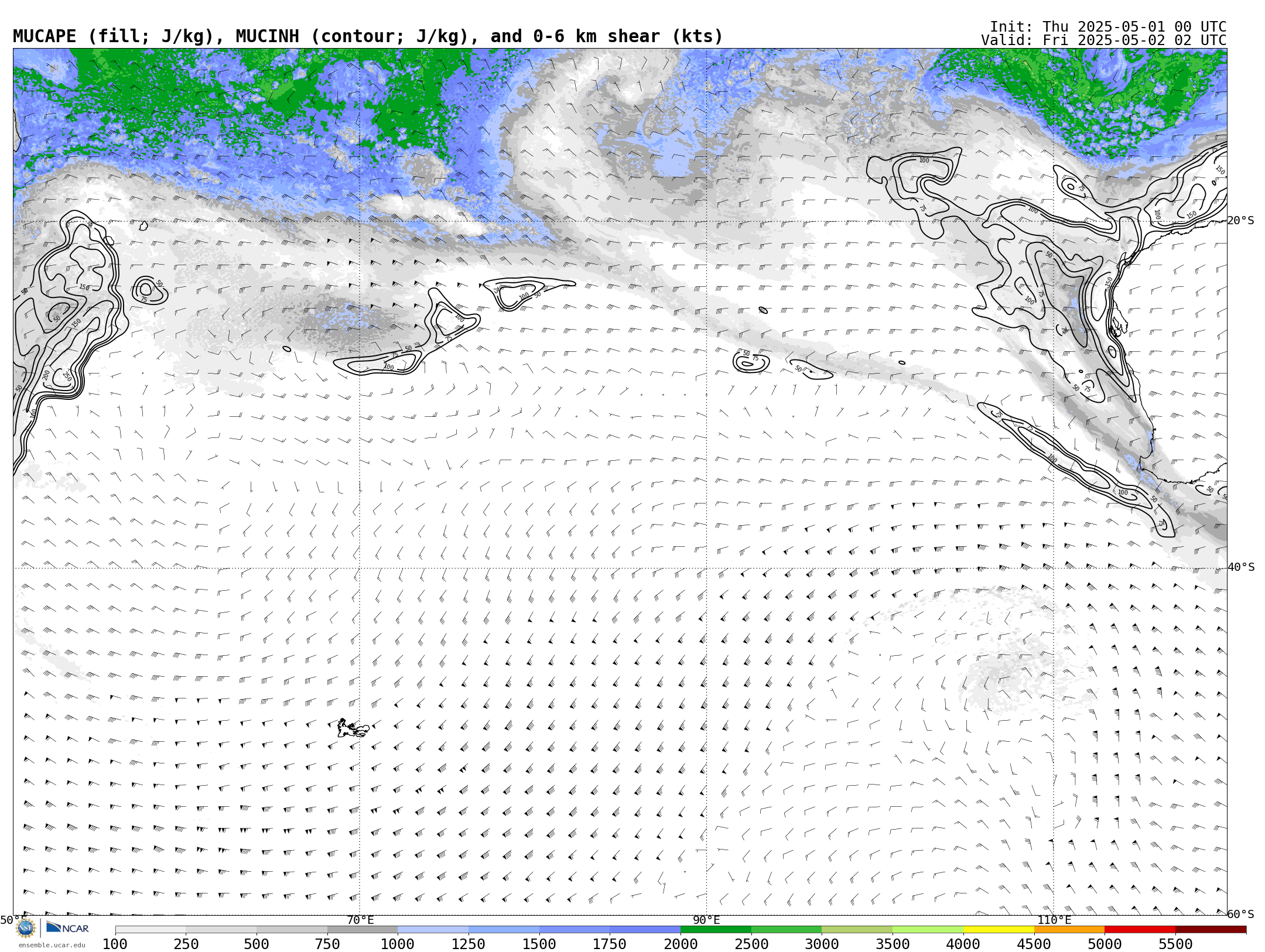The height and width of the screenshot is (952, 1265).
Task: Click the 1750 colorbar tick label
Action: click(x=610, y=944)
